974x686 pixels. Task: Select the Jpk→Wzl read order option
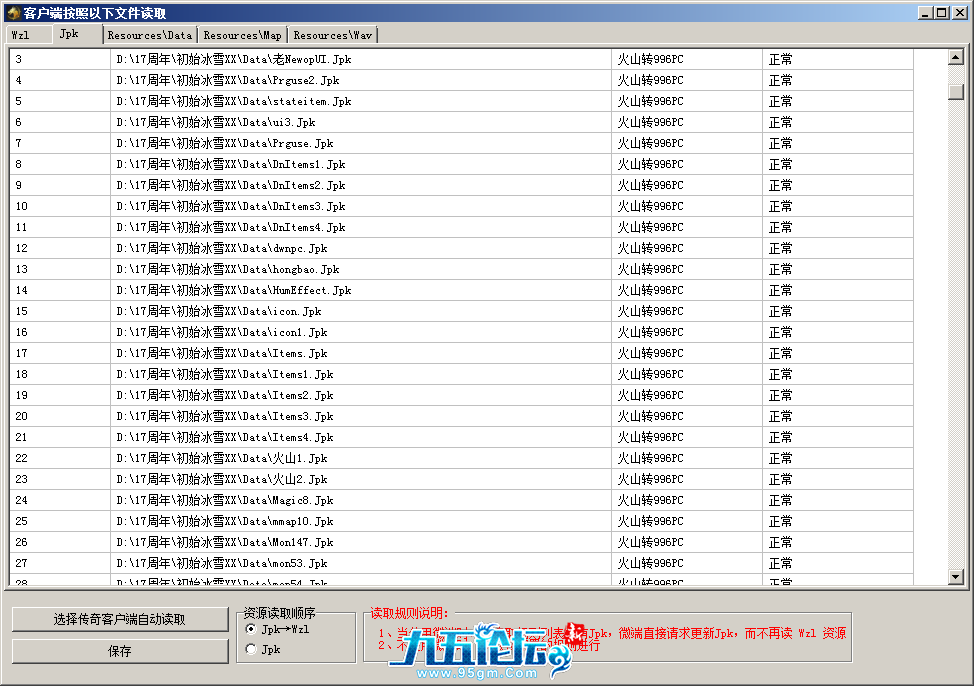coord(251,629)
